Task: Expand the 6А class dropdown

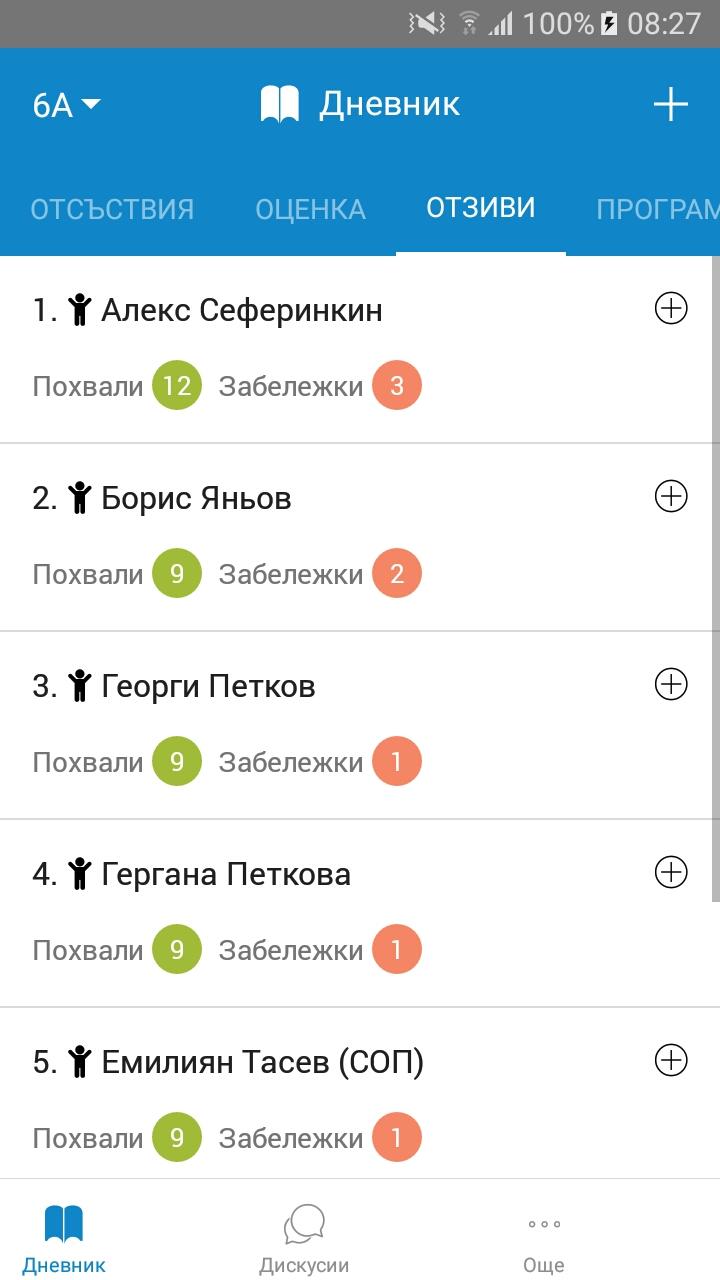Action: tap(67, 105)
